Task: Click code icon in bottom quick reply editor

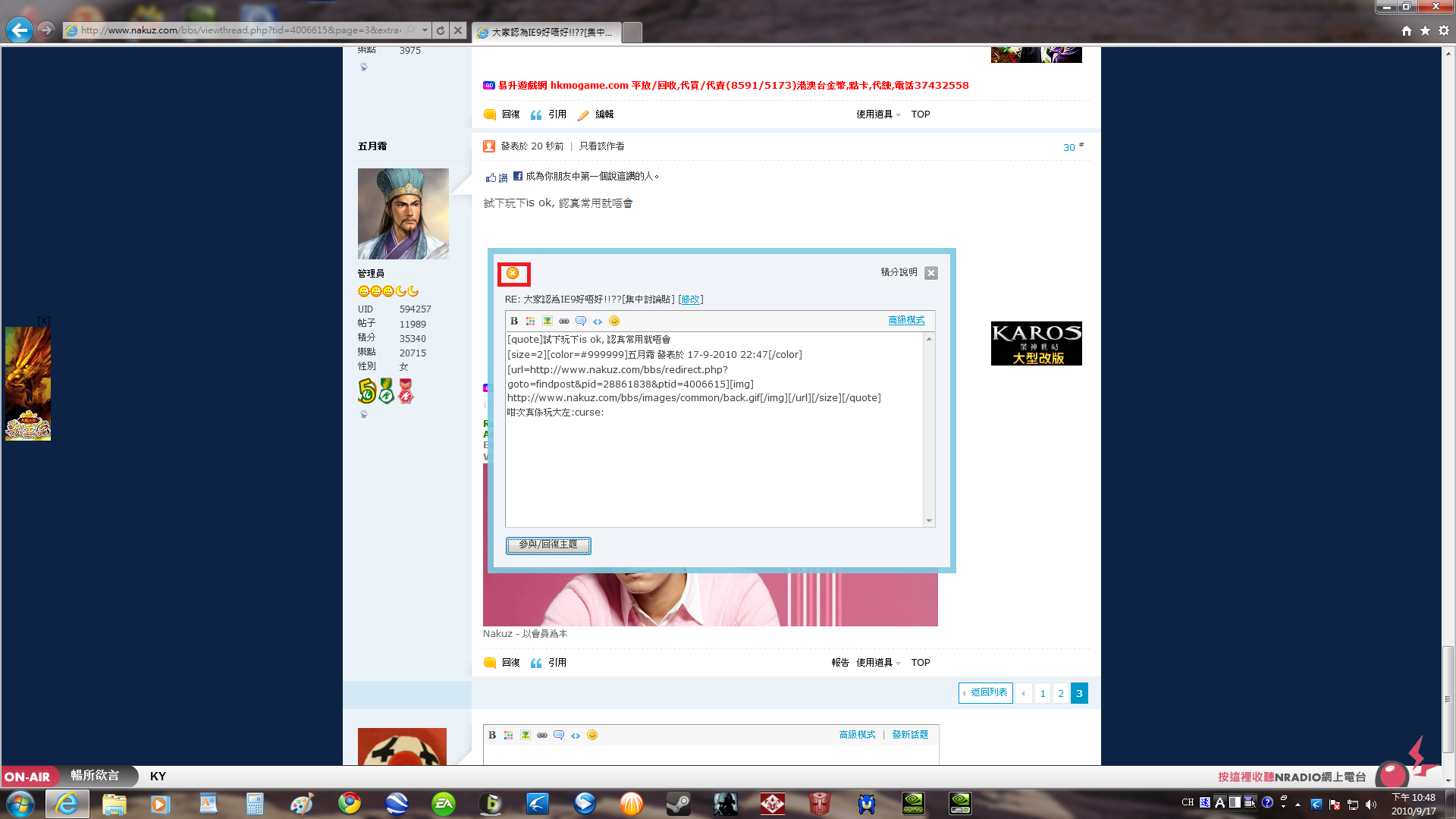Action: coord(576,735)
